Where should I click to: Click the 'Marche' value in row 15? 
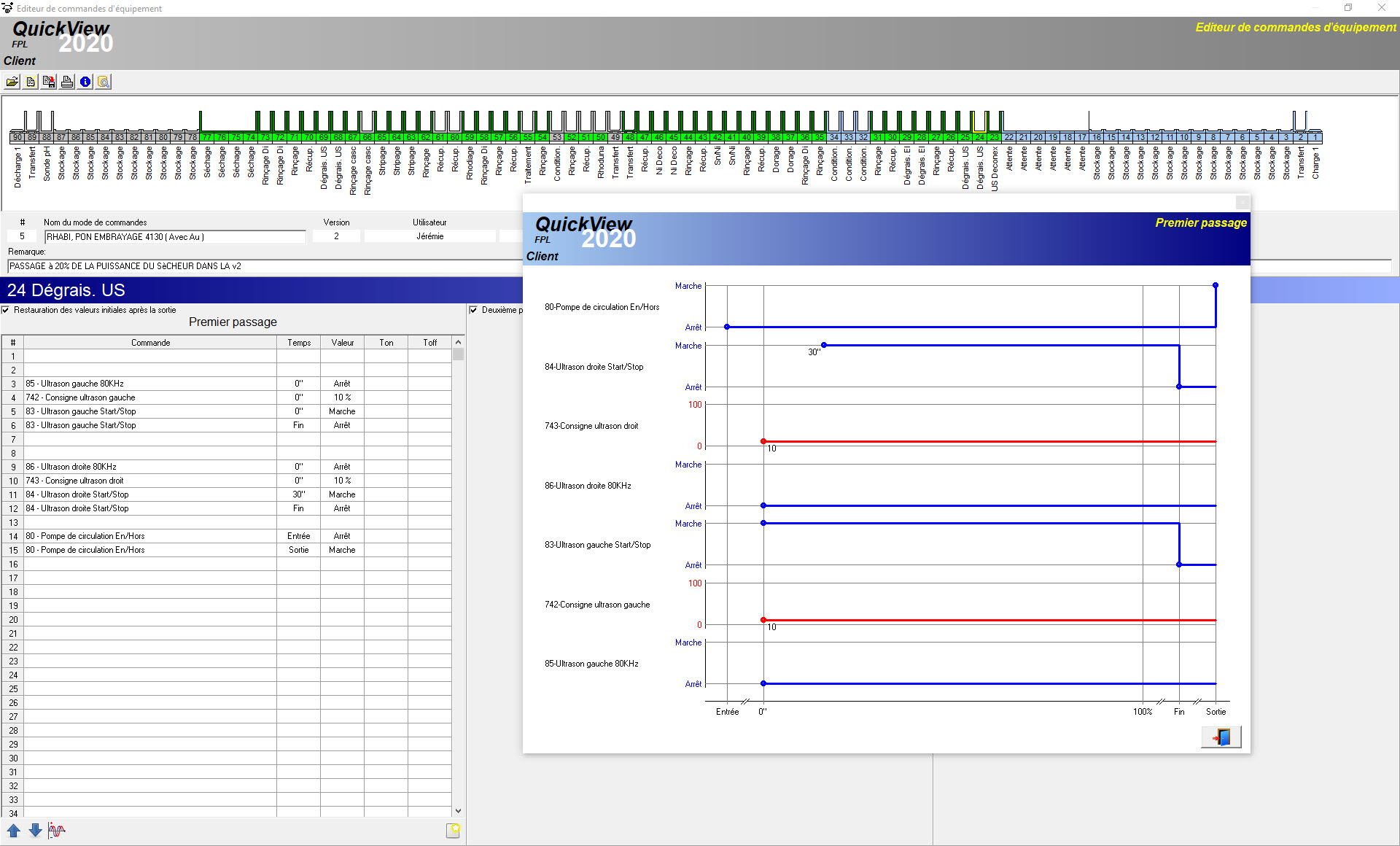[x=343, y=550]
